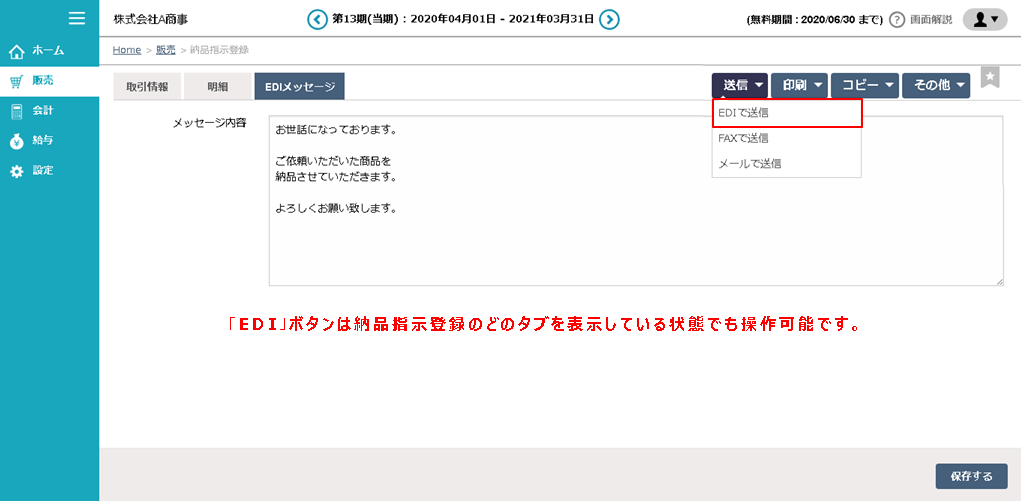Go to previous fiscal period arrow
The width and height of the screenshot is (1021, 501).
(317, 19)
